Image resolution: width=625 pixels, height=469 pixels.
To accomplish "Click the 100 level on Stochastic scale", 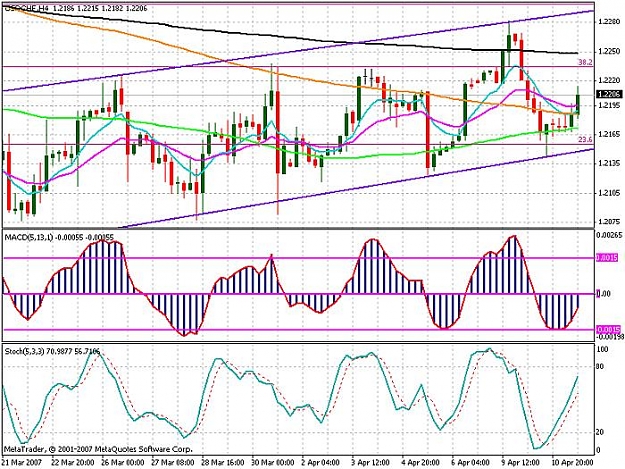I will (x=602, y=349).
